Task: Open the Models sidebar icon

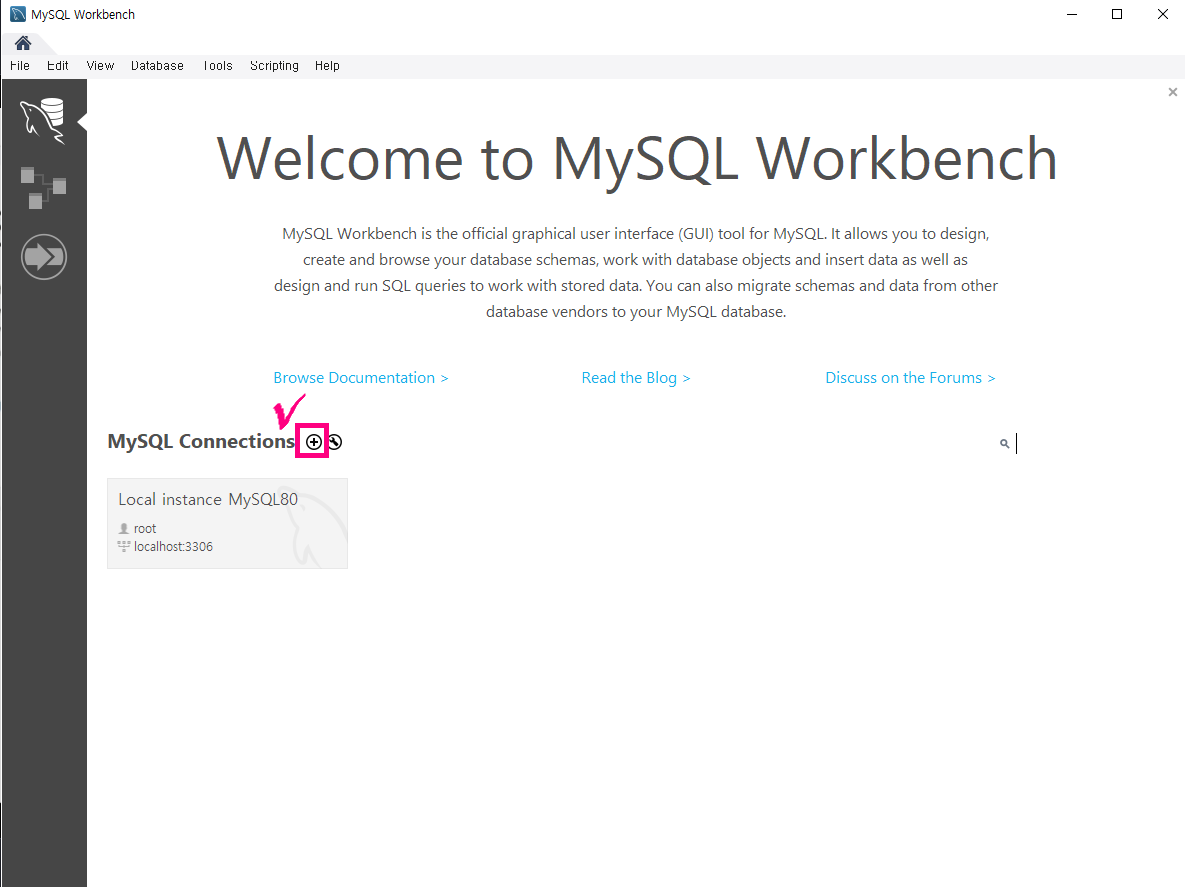Action: [x=43, y=187]
